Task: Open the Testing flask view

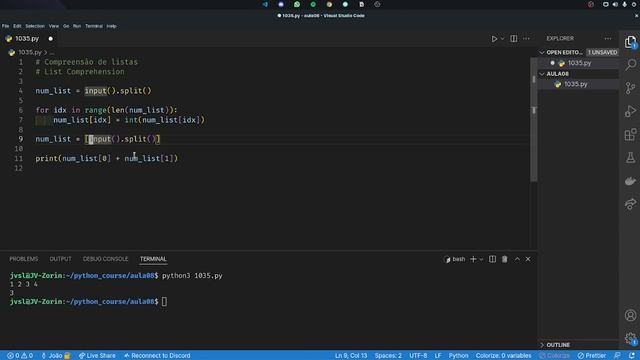Action: (631, 158)
